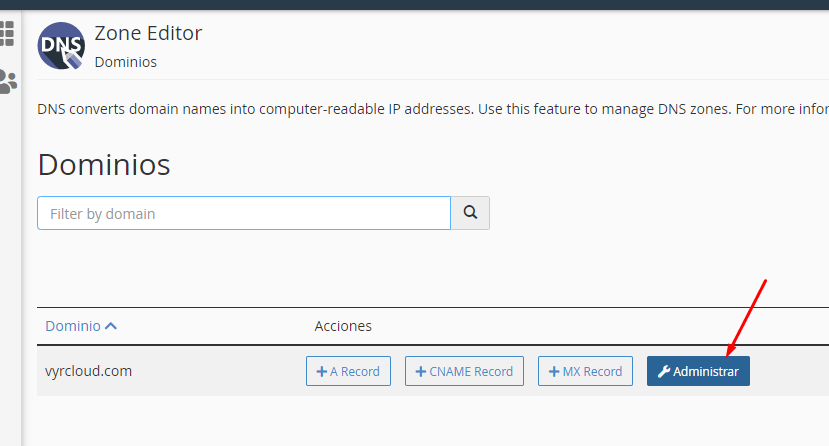The width and height of the screenshot is (829, 446).
Task: Add an MX Record for vyrcloud.com
Action: click(585, 371)
